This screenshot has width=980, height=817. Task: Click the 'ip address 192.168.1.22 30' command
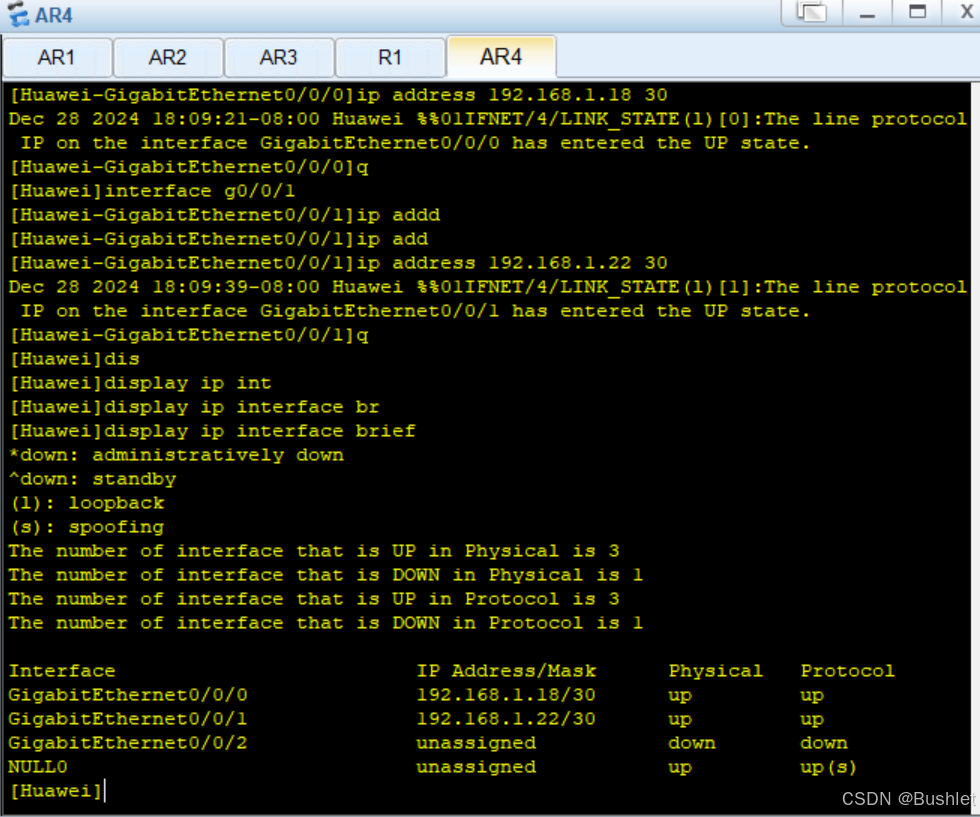(x=512, y=263)
